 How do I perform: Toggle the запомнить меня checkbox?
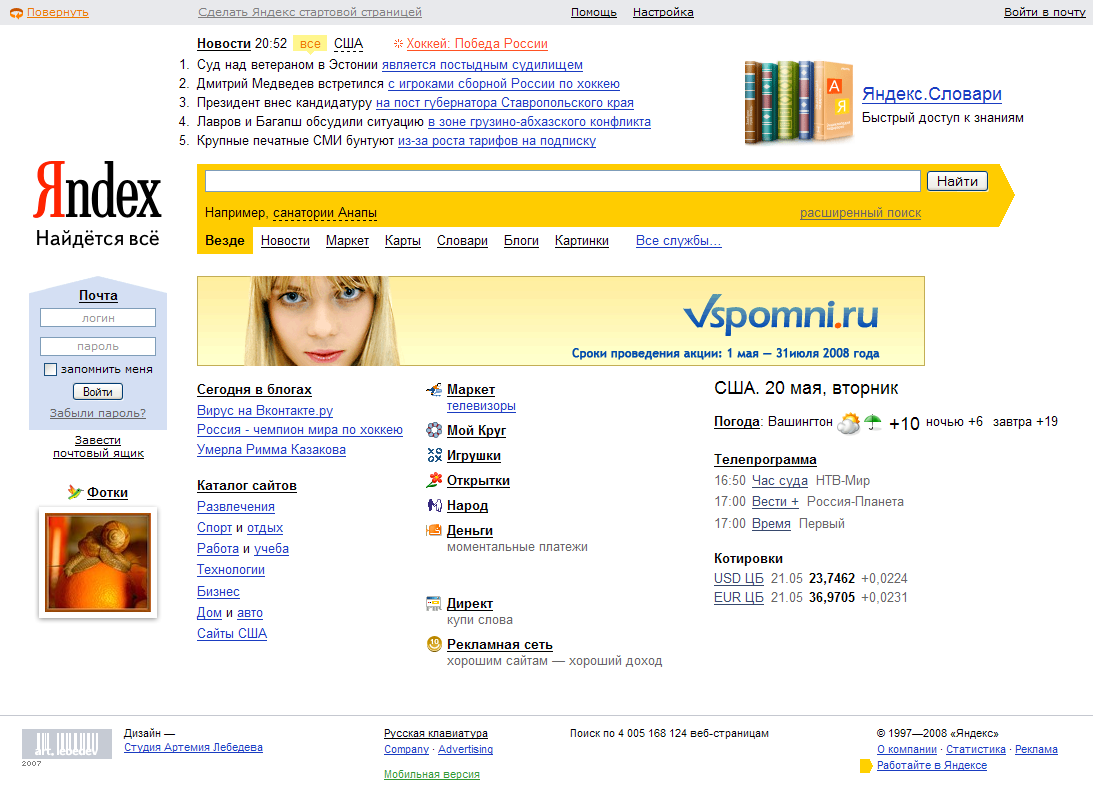point(50,369)
